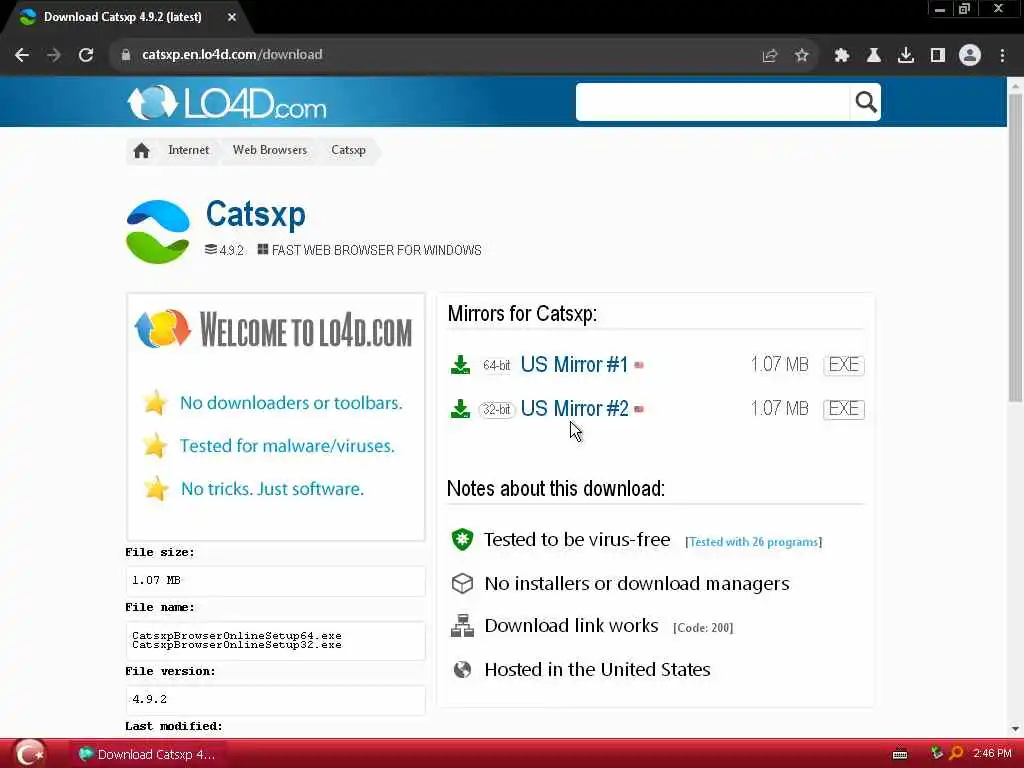1024x768 pixels.
Task: Open the Catsxp breadcrumb
Action: tap(348, 150)
